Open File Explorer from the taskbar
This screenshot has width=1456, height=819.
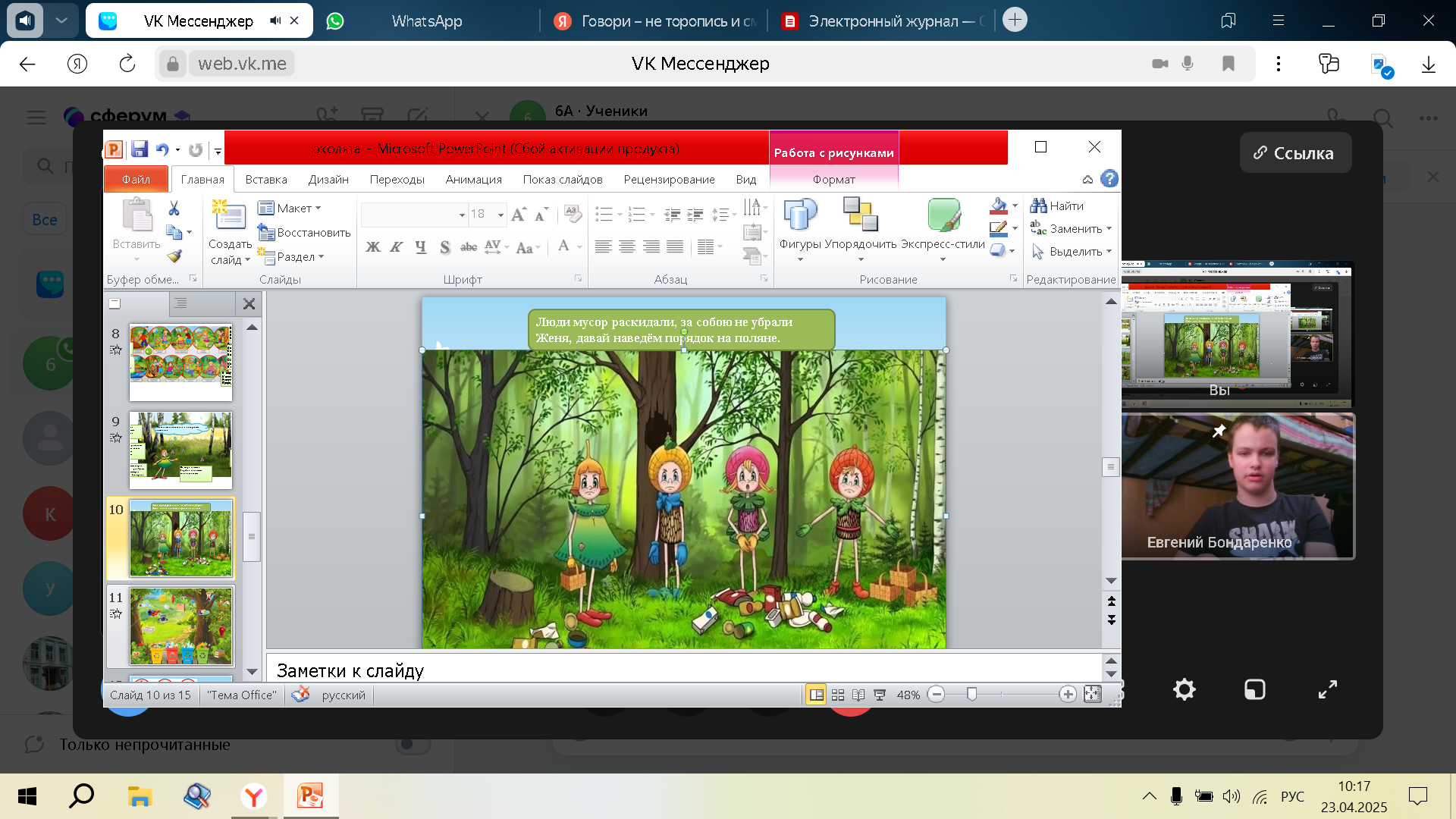click(140, 796)
